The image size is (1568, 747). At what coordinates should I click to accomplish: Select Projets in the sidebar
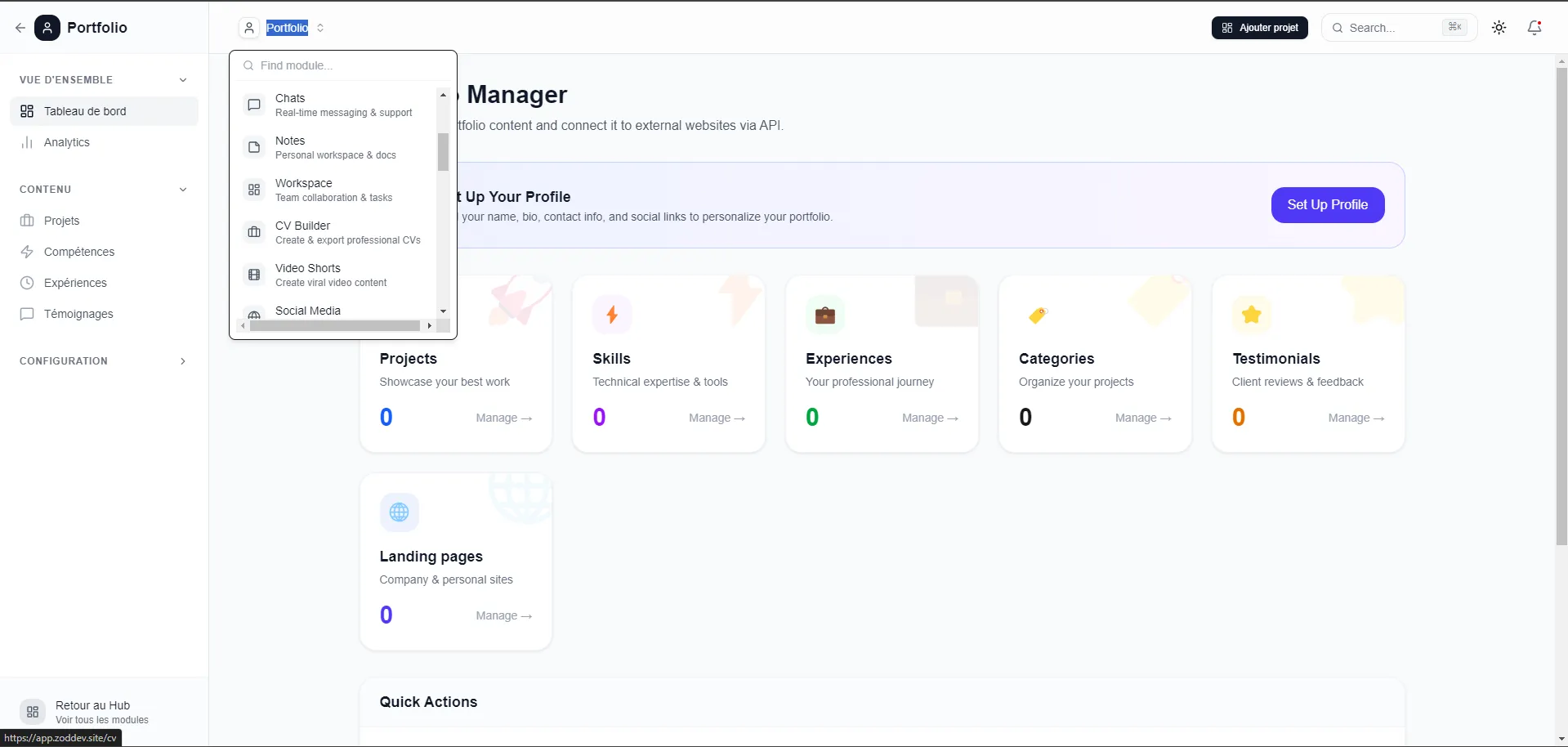click(x=61, y=221)
